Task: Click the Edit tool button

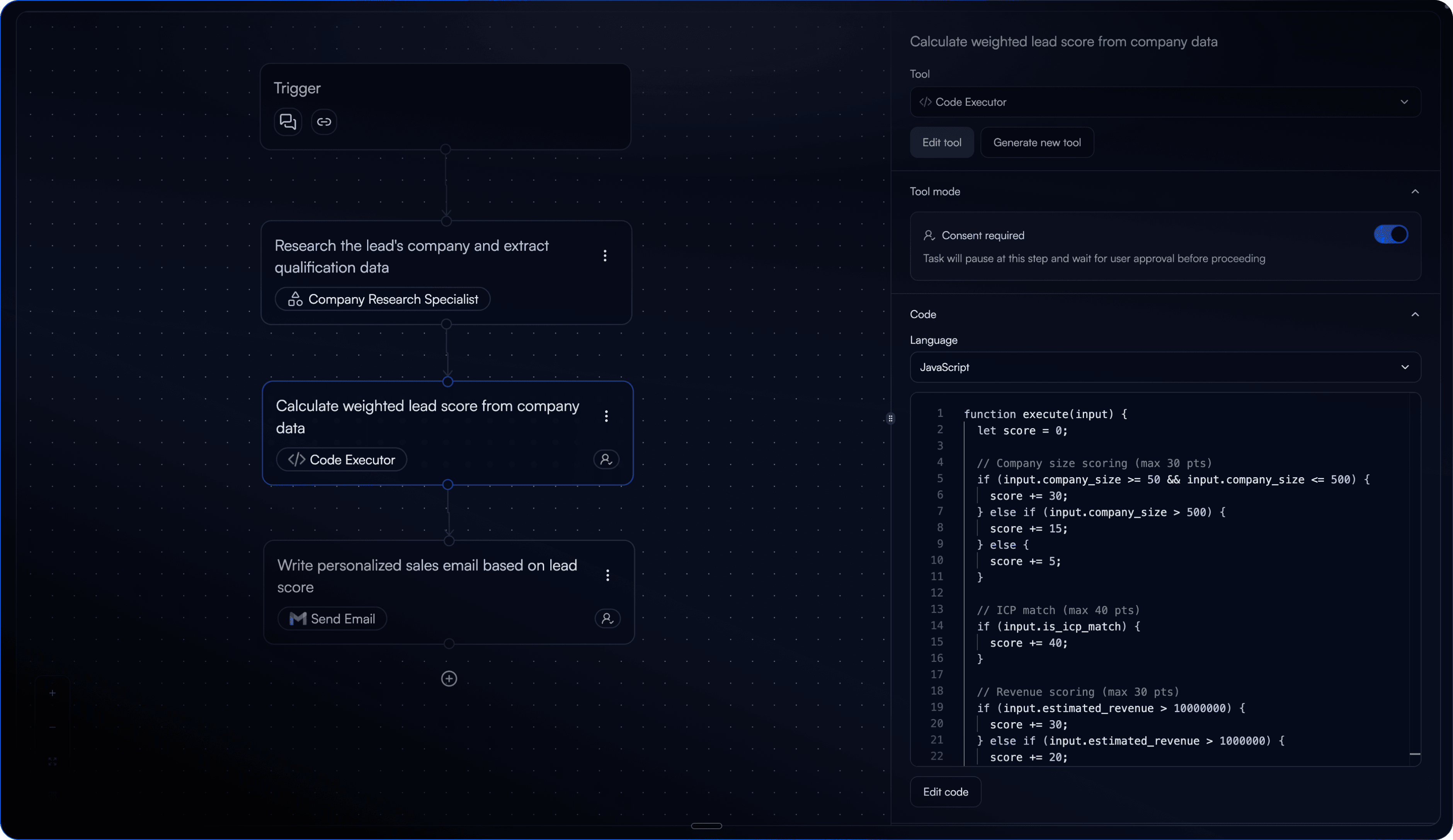Action: pyautogui.click(x=942, y=143)
